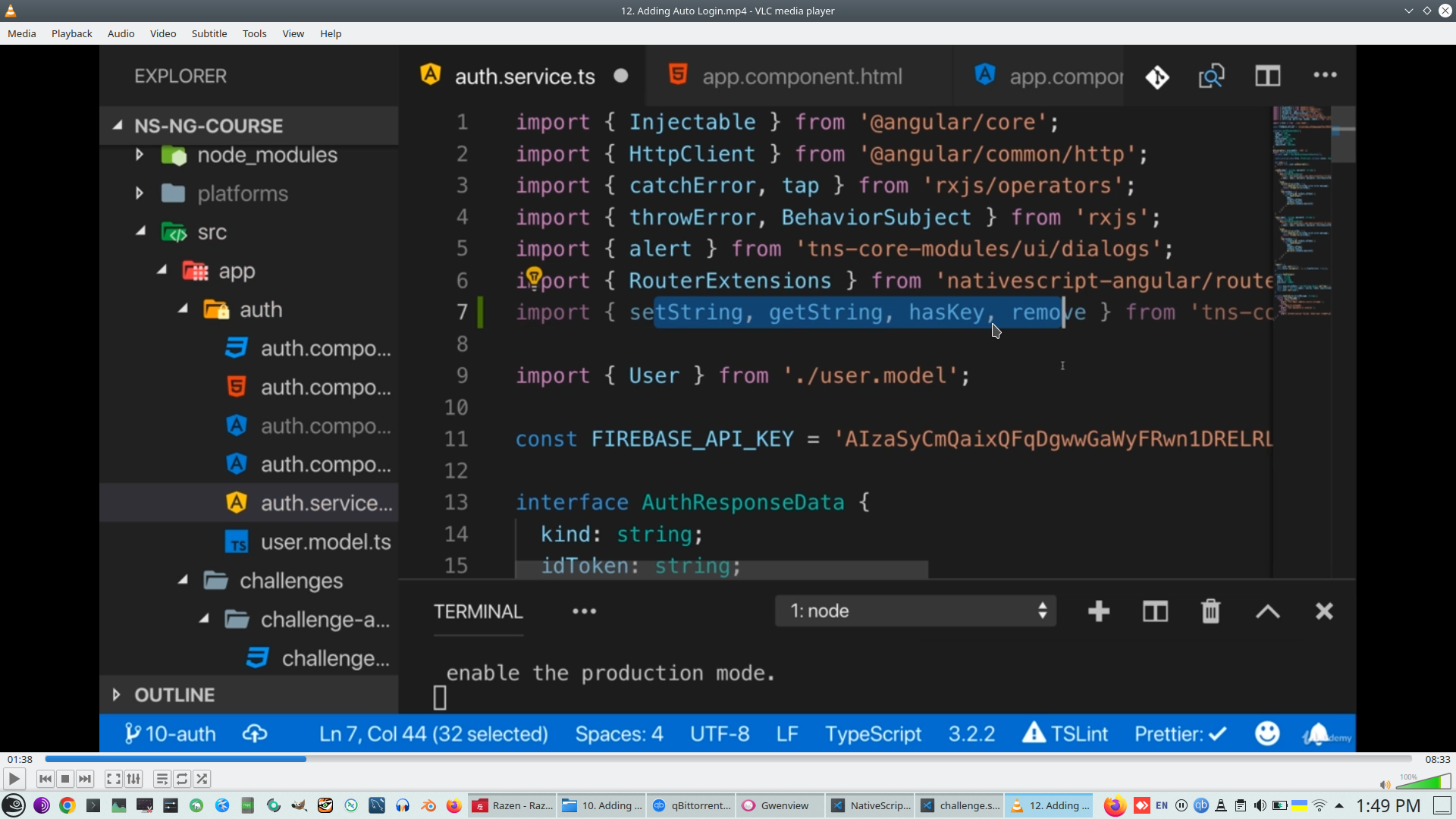Stop playback with the stop button
The image size is (1456, 819).
click(65, 779)
